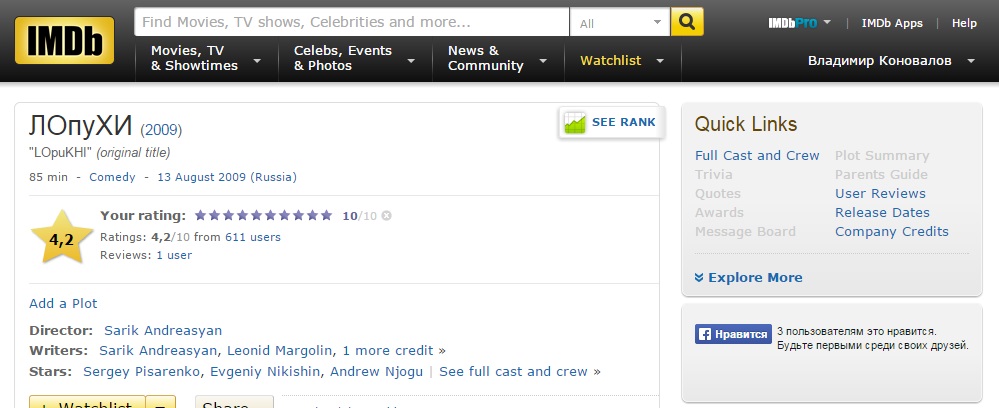999x408 pixels.
Task: Click greyed Plot Summary quick link
Action: click(882, 156)
